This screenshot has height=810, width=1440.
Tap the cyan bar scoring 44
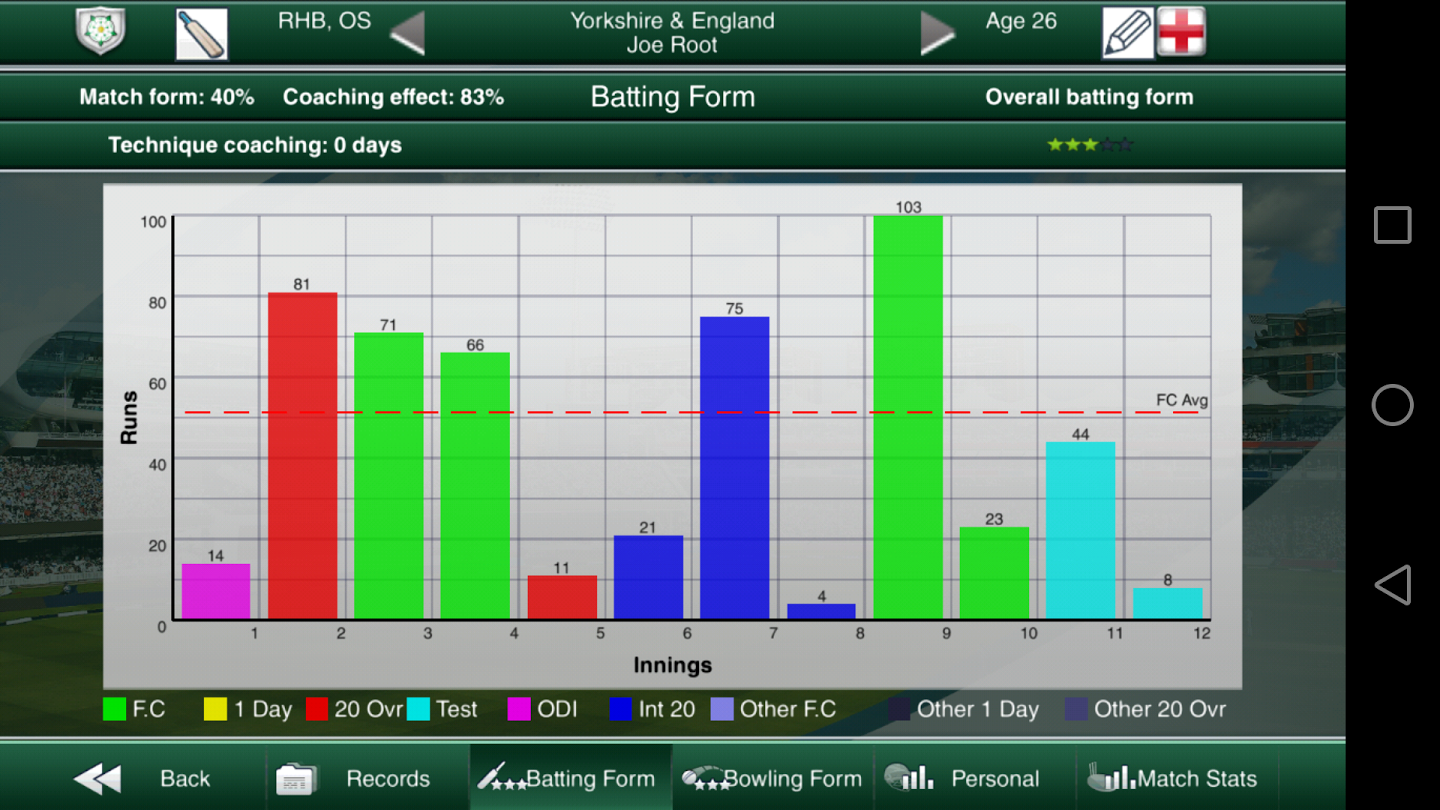click(x=1081, y=530)
